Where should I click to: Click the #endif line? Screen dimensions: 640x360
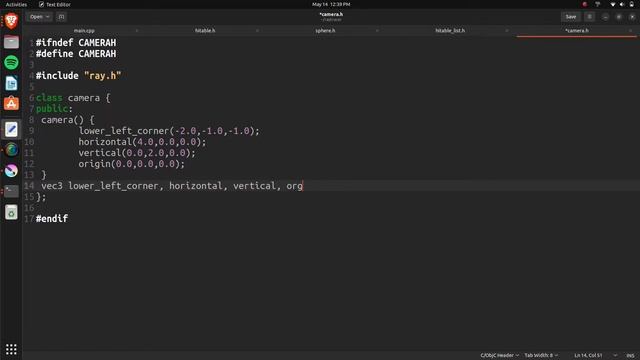point(52,219)
